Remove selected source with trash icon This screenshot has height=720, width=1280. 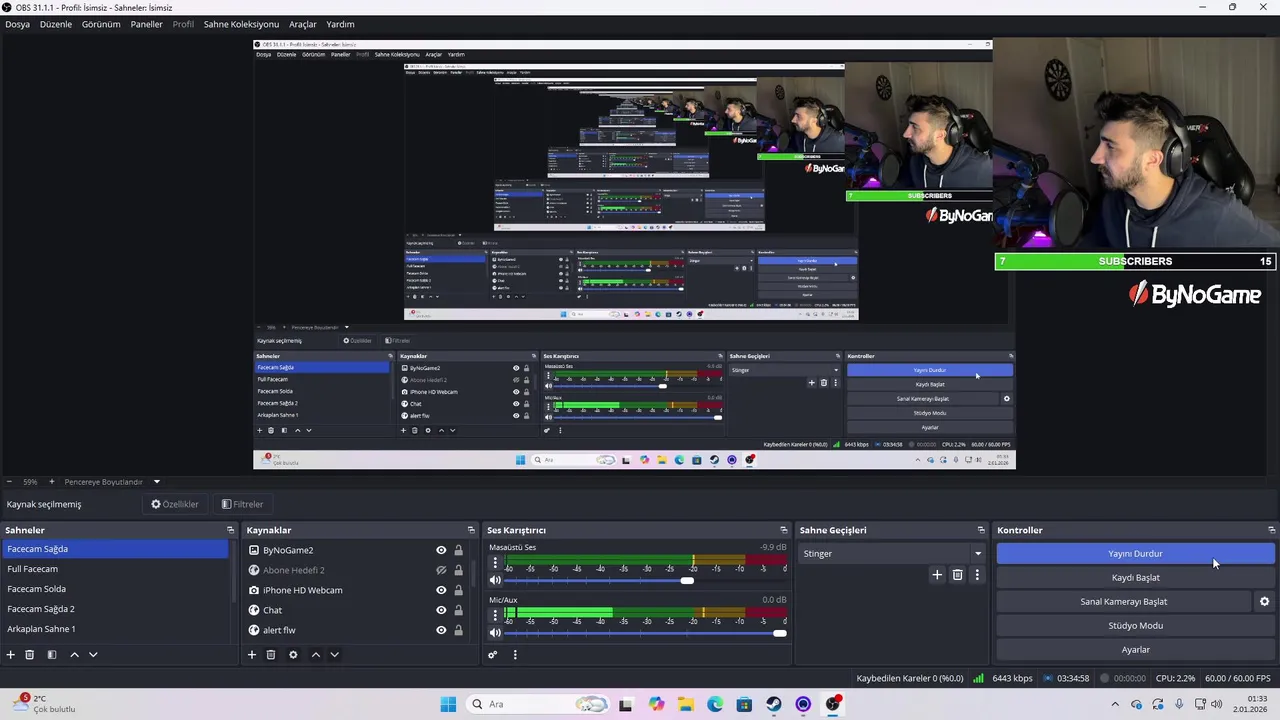point(271,655)
